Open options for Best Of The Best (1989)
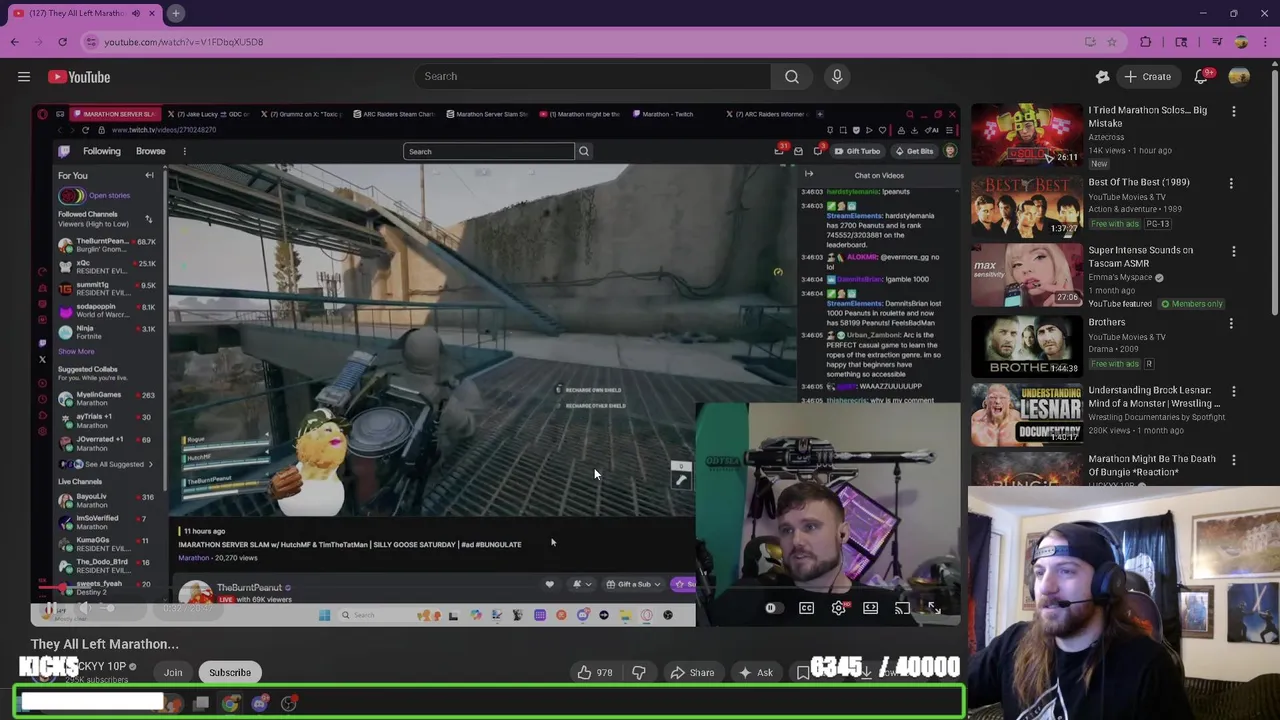The height and width of the screenshot is (720, 1280). 1231,183
